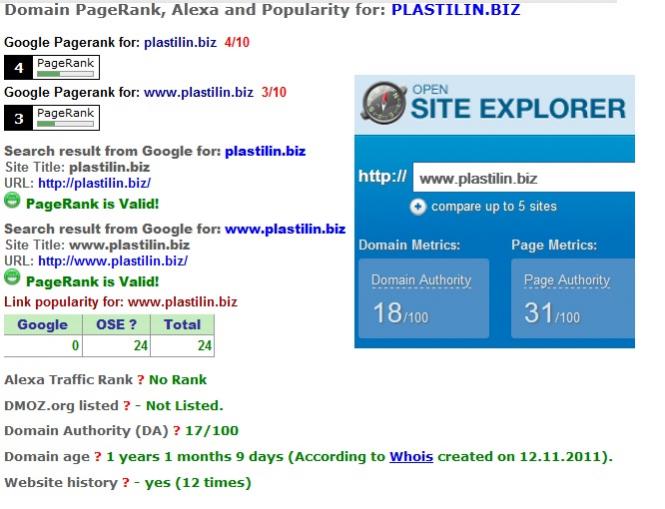
Task: Click the SITE EXPLORER title text
Action: click(518, 109)
